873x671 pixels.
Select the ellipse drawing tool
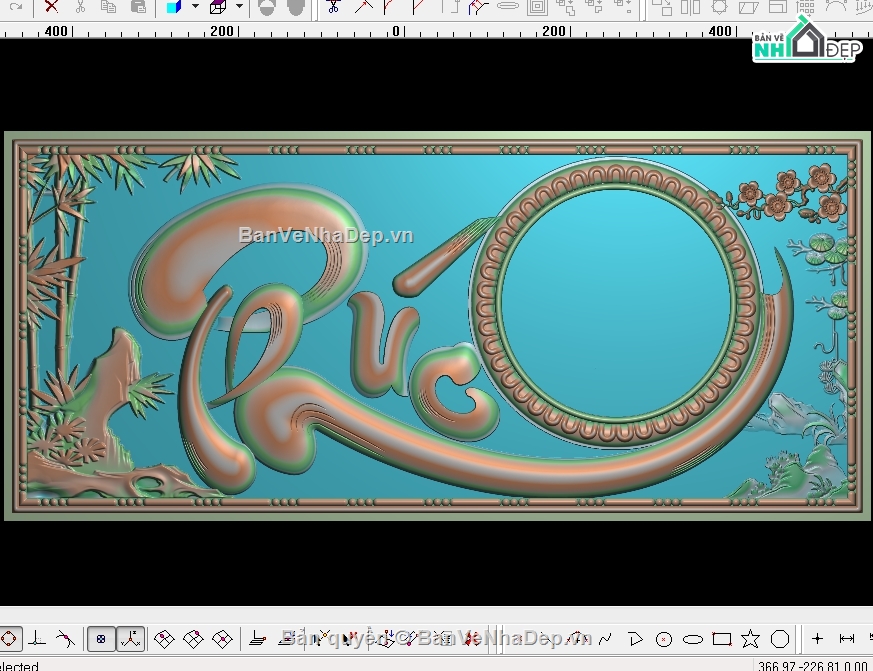(x=693, y=639)
